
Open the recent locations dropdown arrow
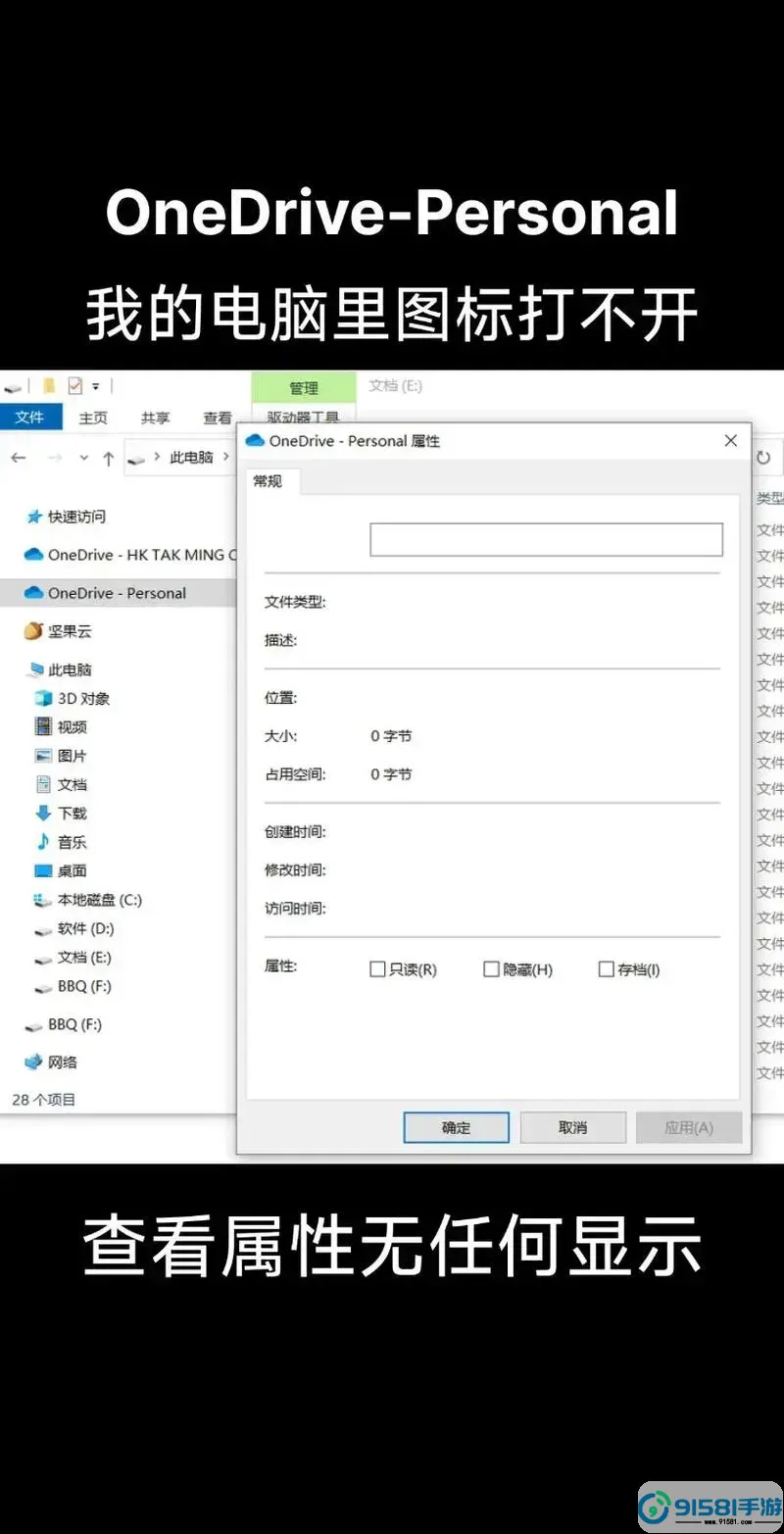[83, 458]
